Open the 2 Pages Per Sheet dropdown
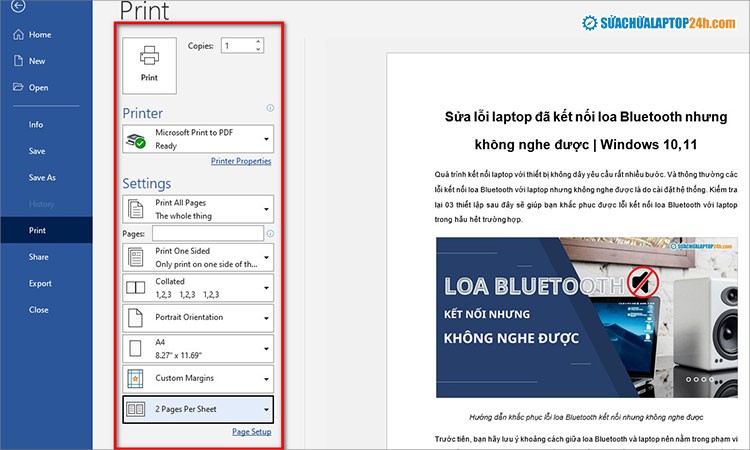Screen dimensions: 750x450 point(266,409)
